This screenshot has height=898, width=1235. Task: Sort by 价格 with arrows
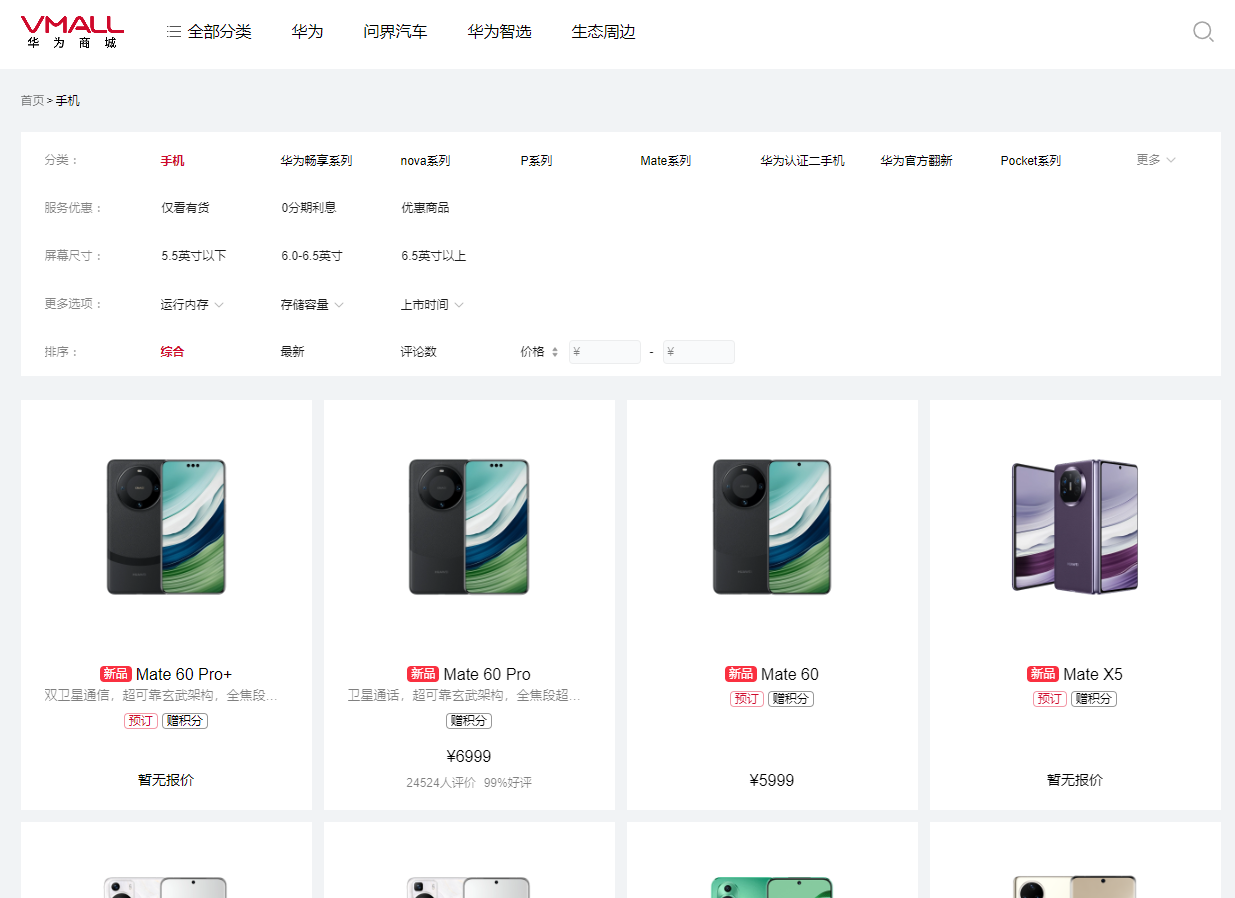tap(539, 352)
